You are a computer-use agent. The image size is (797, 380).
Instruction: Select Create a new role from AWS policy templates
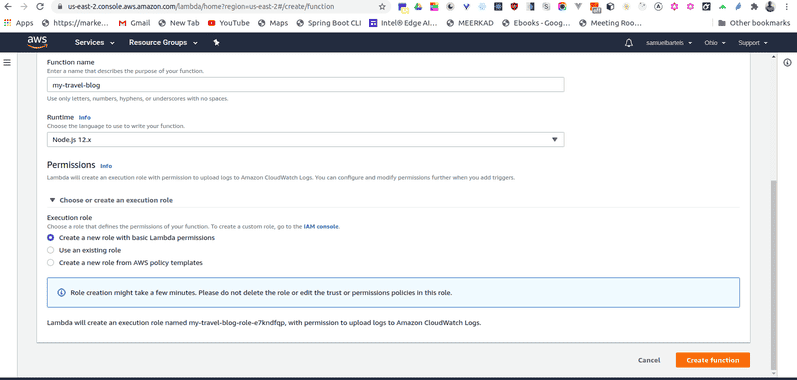50,263
